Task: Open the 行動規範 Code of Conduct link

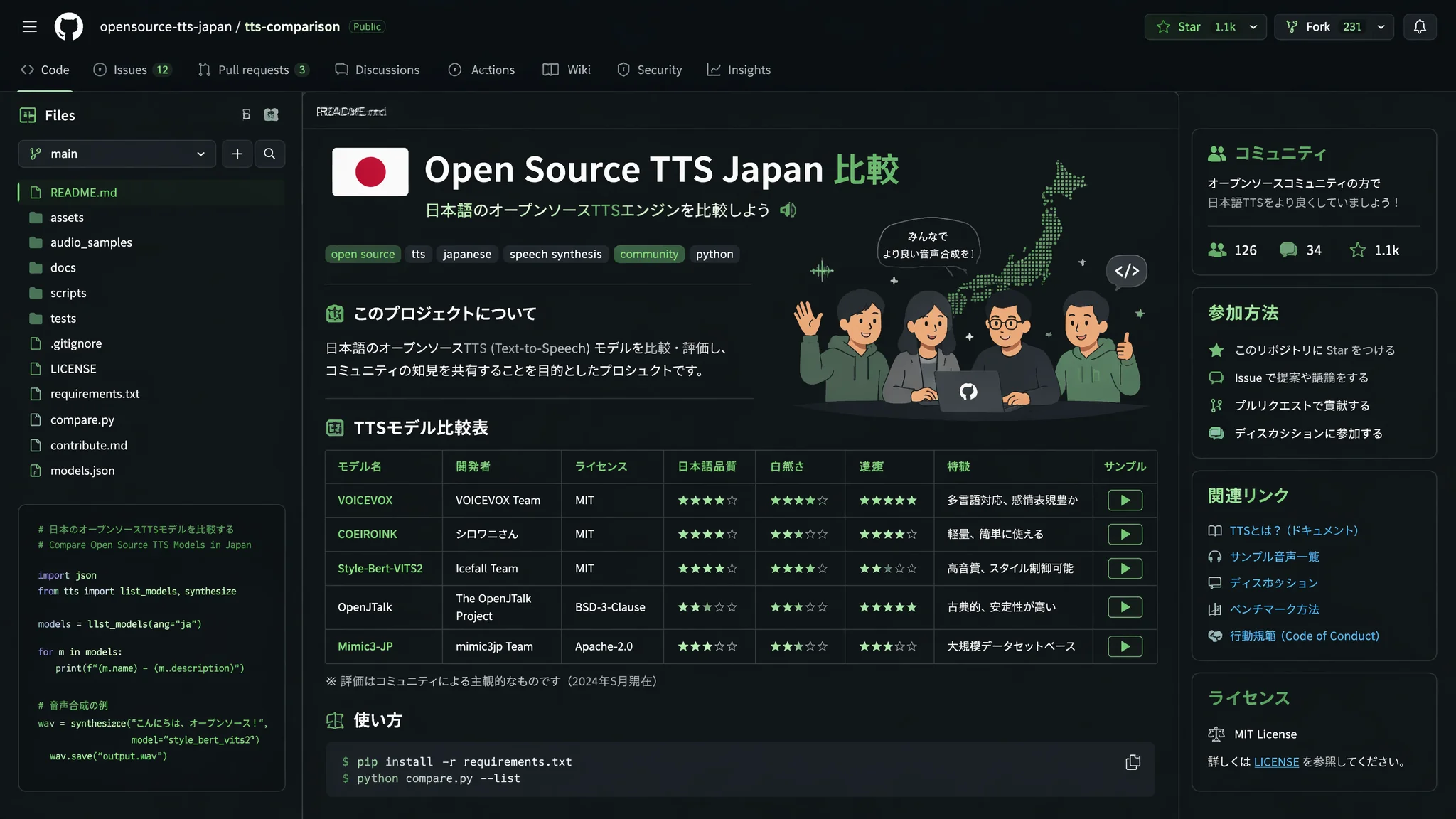Action: point(1304,636)
